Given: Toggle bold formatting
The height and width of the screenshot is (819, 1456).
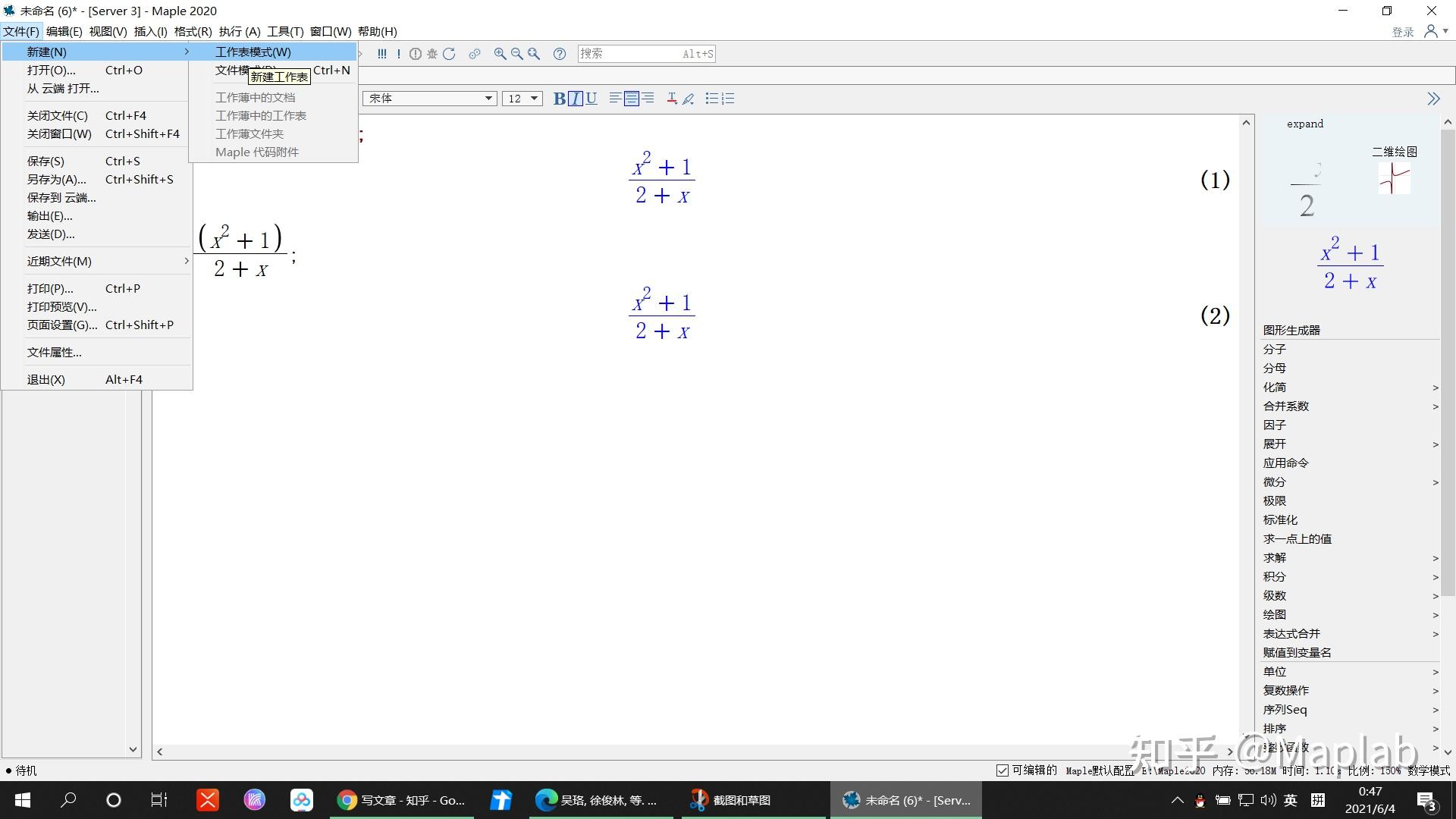Looking at the screenshot, I should coord(559,99).
